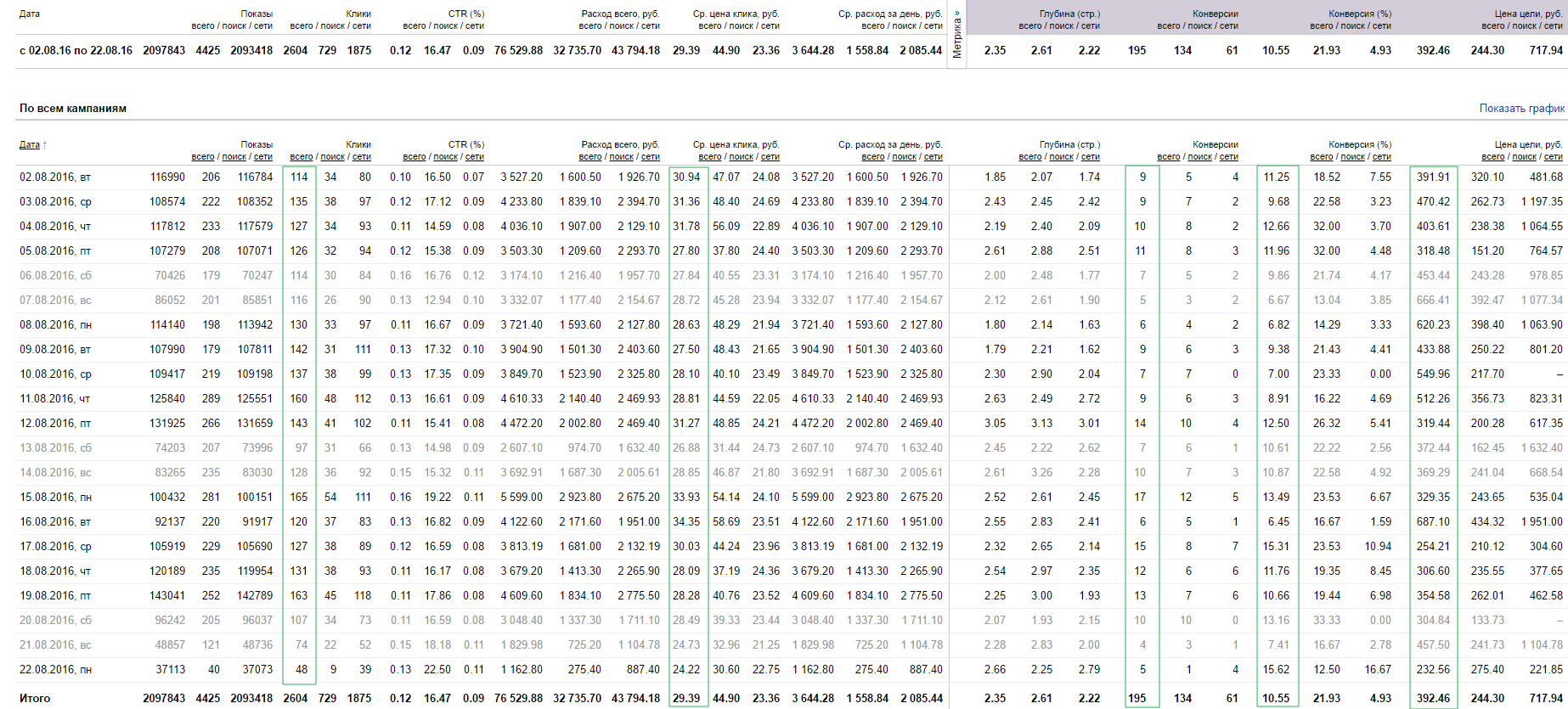This screenshot has height=709, width=1568.
Task: Sort by Ср. цена клика поиск link, campaigns table
Action: coord(742,157)
